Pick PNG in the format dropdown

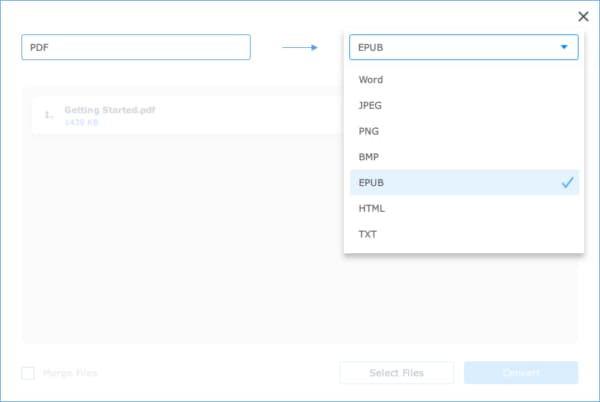[x=369, y=131]
